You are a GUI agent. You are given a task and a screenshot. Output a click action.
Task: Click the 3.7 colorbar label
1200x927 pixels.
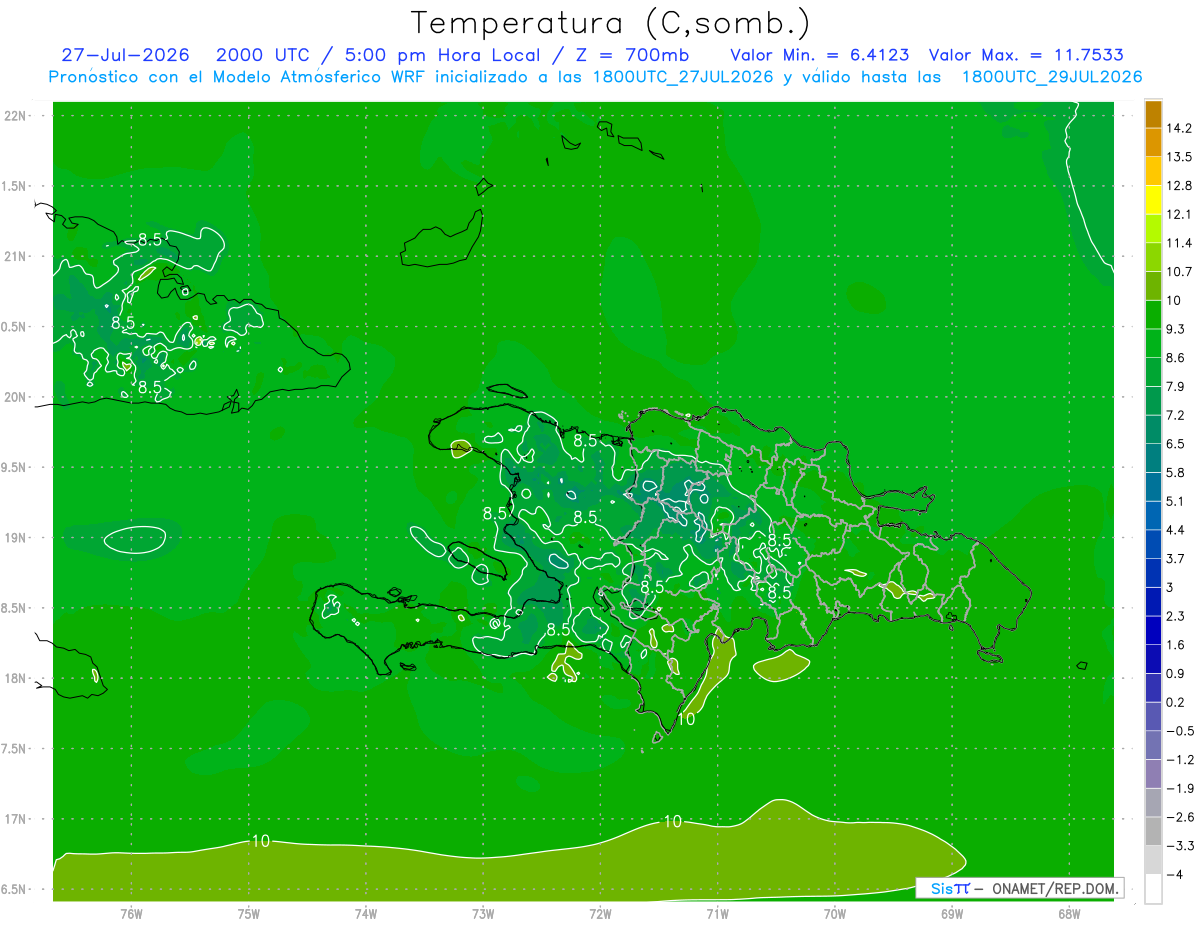click(x=1175, y=559)
